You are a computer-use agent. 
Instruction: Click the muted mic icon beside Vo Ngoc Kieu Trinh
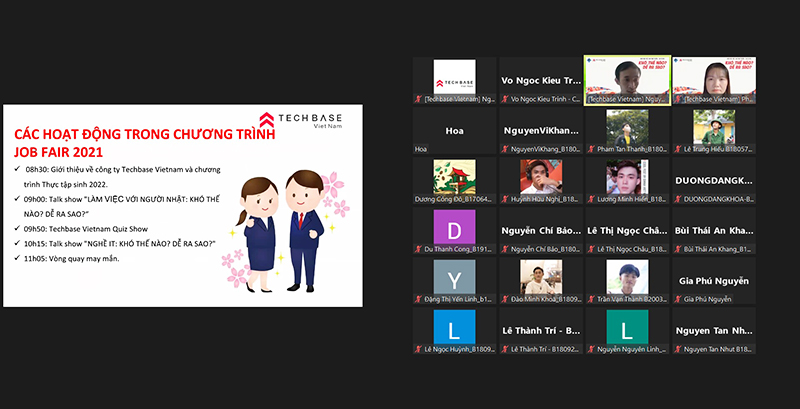505,99
